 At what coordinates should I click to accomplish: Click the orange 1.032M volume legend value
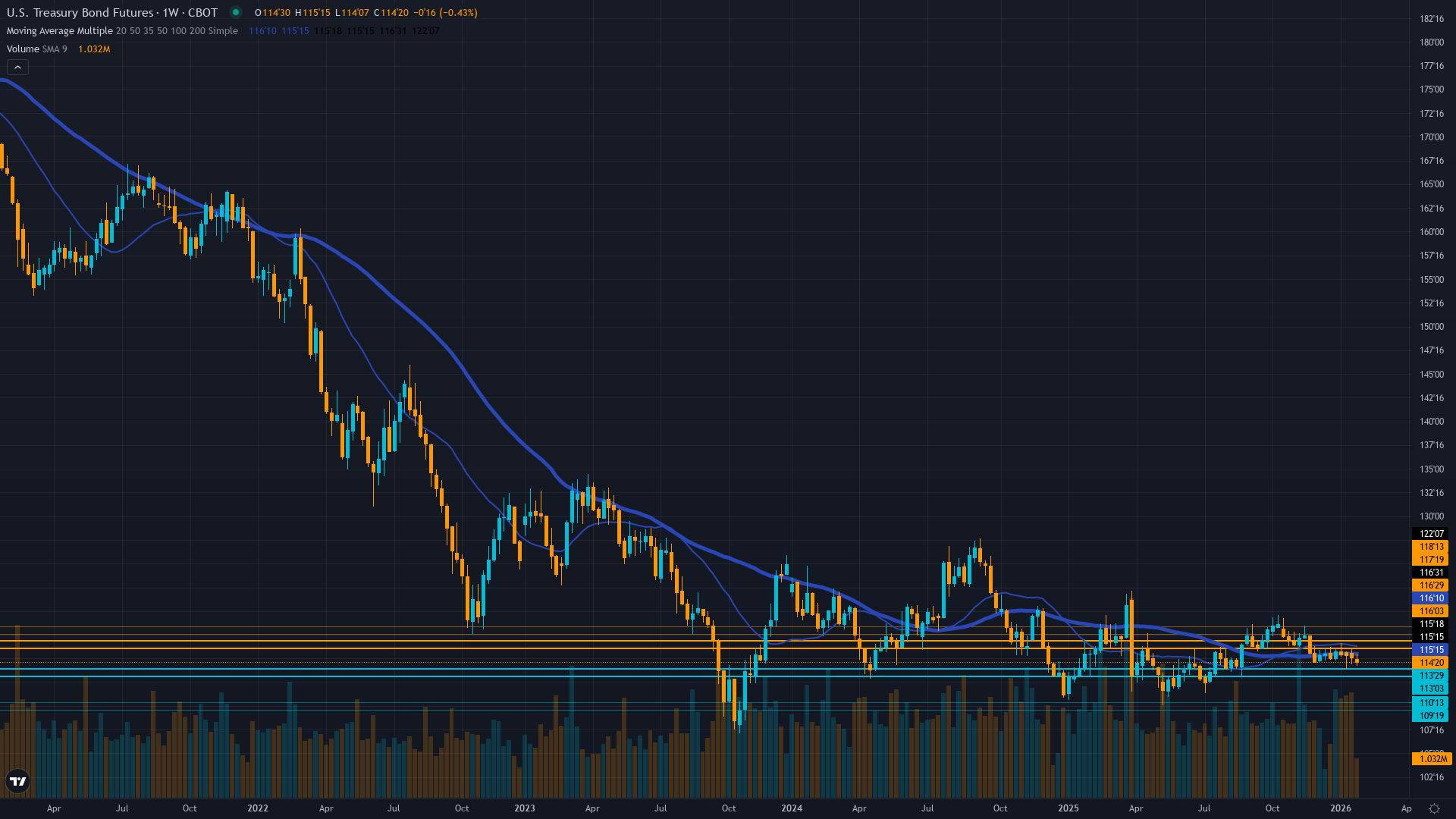coord(94,49)
